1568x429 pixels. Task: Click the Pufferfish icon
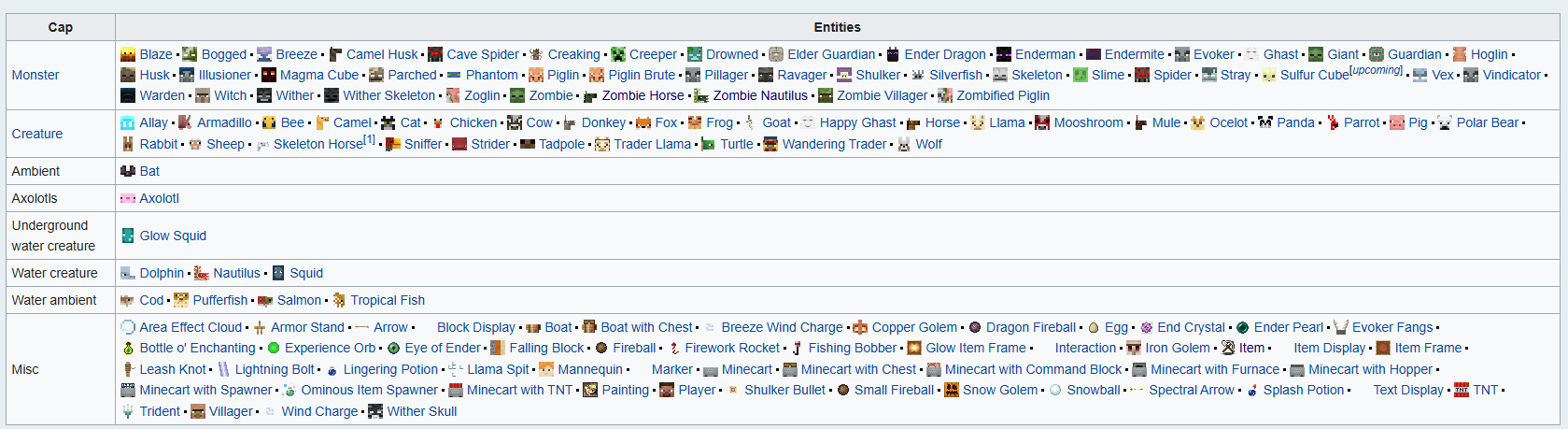point(181,300)
